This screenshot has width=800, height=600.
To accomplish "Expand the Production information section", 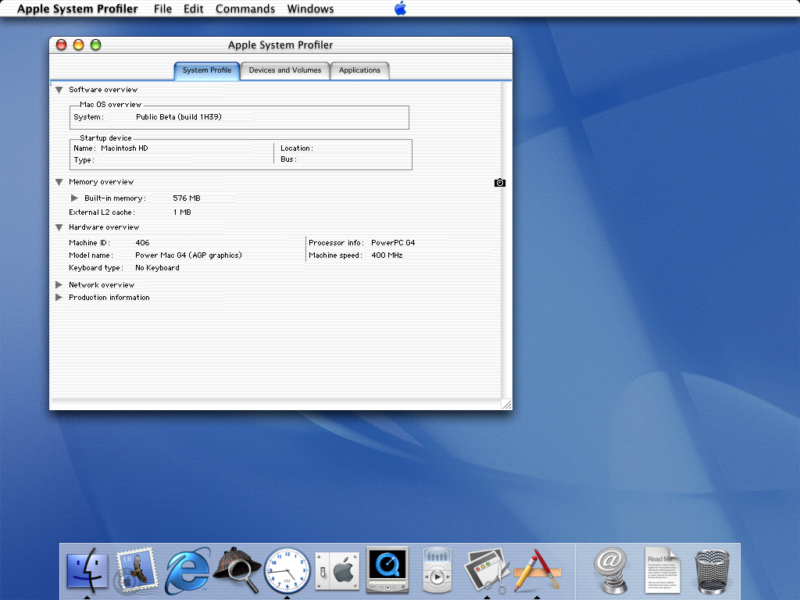I will [x=59, y=297].
